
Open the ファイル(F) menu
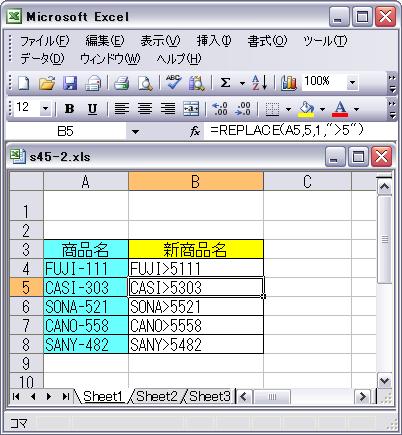(45, 41)
